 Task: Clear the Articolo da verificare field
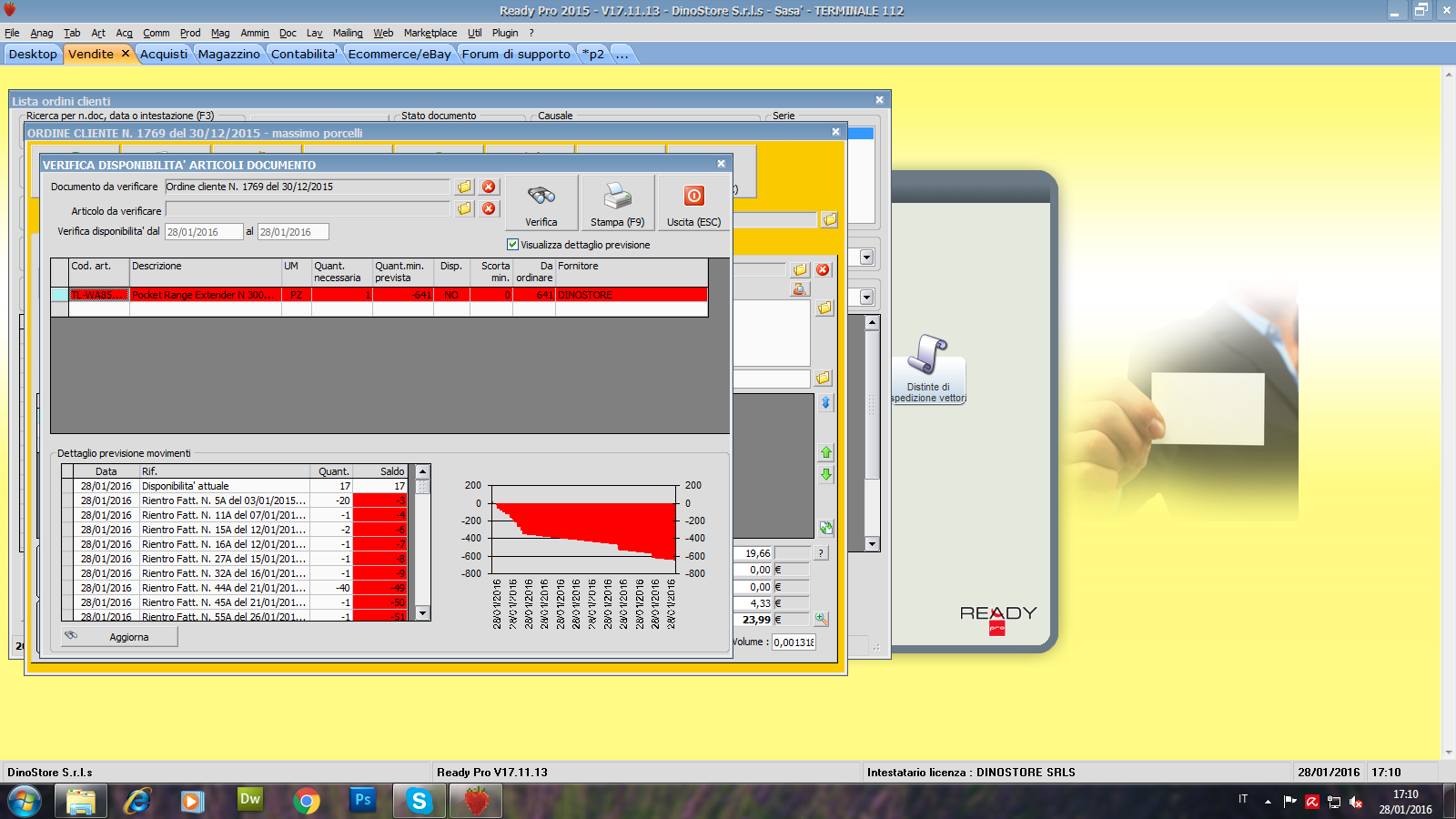click(x=489, y=208)
